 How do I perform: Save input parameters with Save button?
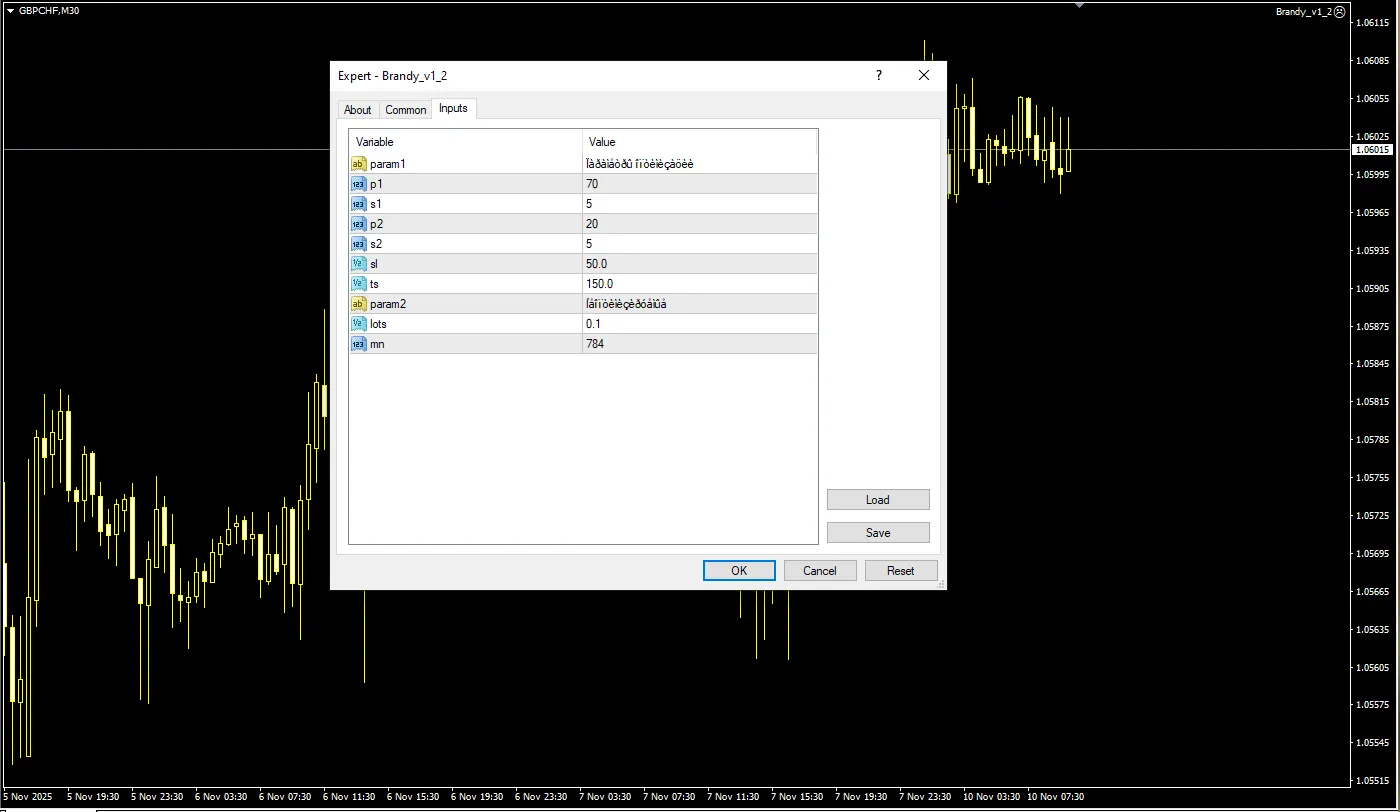tap(878, 532)
